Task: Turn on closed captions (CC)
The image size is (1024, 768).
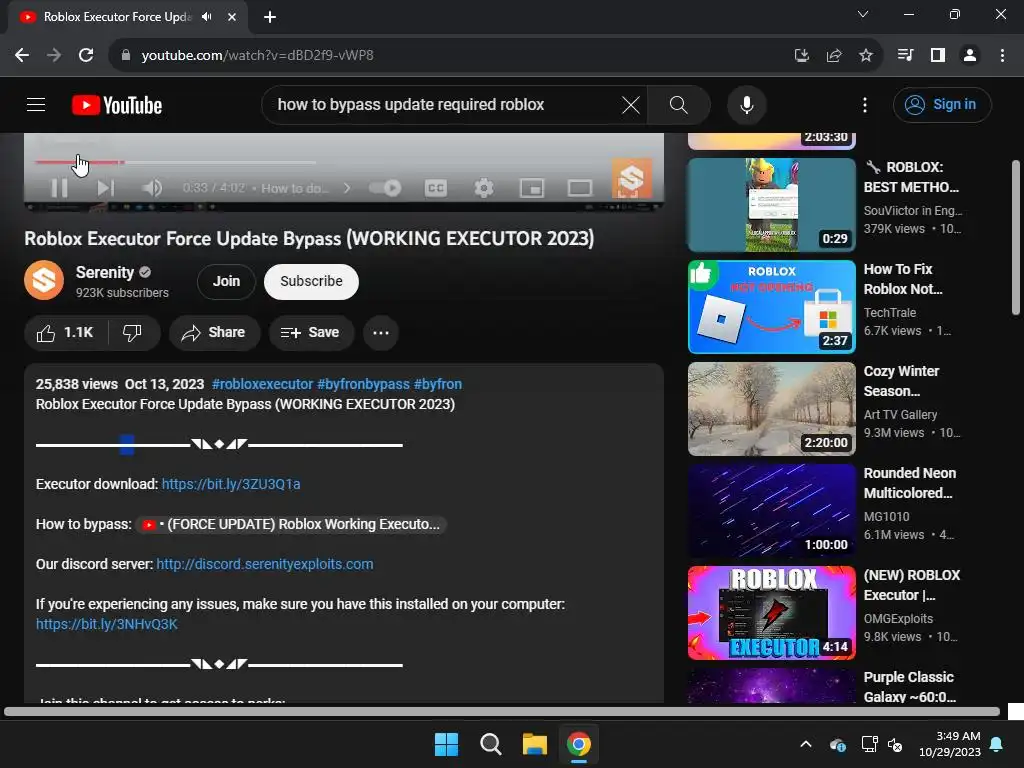Action: (x=436, y=188)
